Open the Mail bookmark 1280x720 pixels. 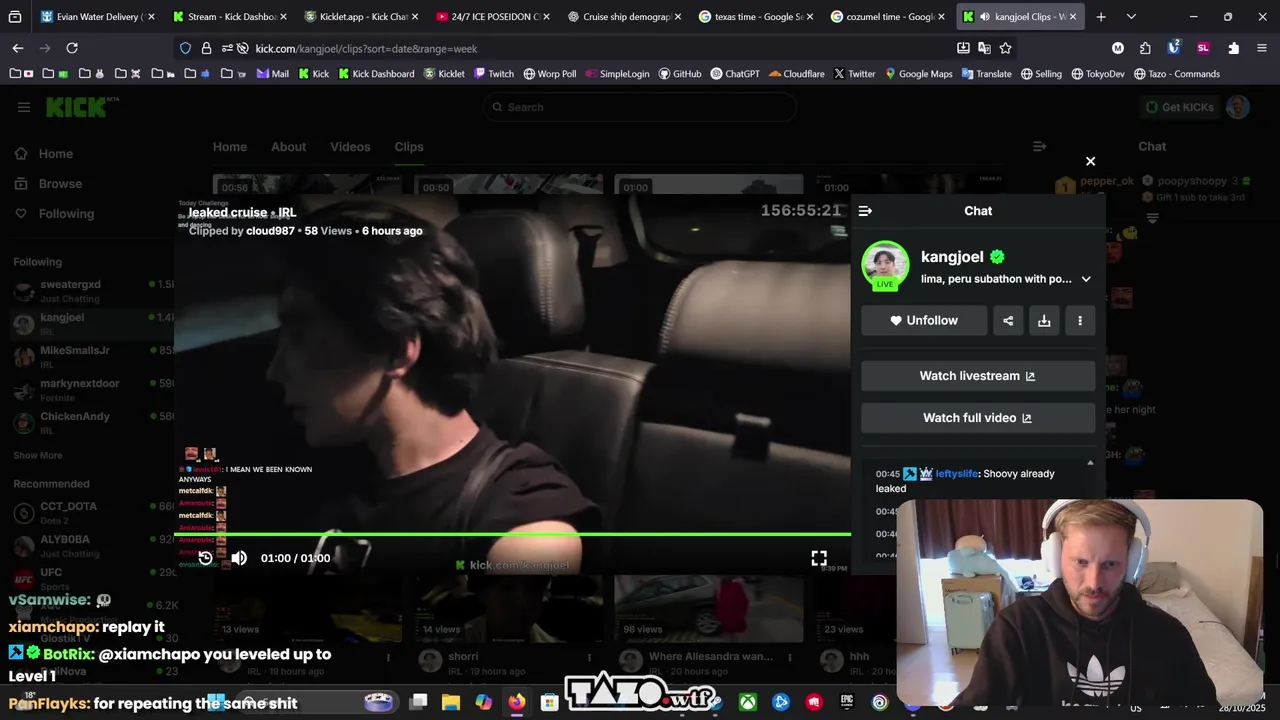[272, 74]
